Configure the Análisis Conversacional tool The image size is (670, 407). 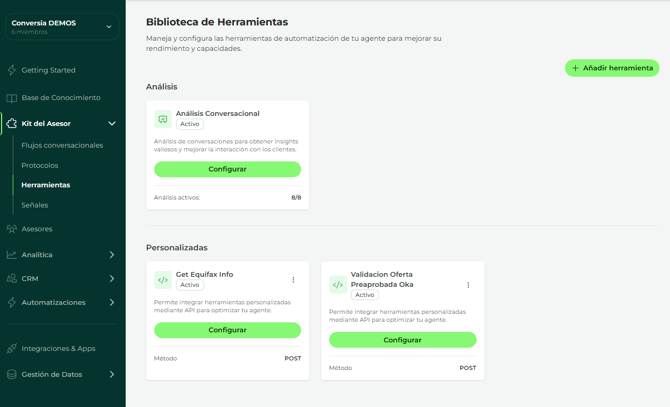(x=227, y=169)
